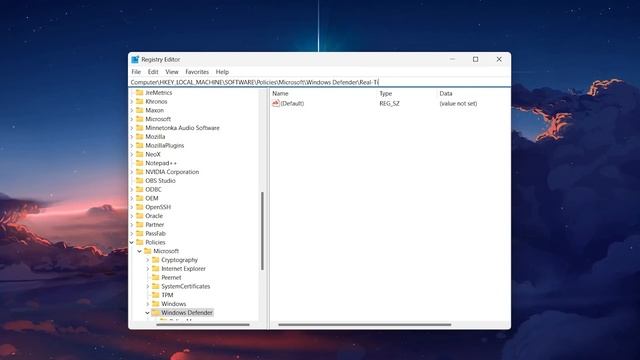Expand the Windows key under Policies\Microsoft
The width and height of the screenshot is (640, 360).
[x=147, y=304]
